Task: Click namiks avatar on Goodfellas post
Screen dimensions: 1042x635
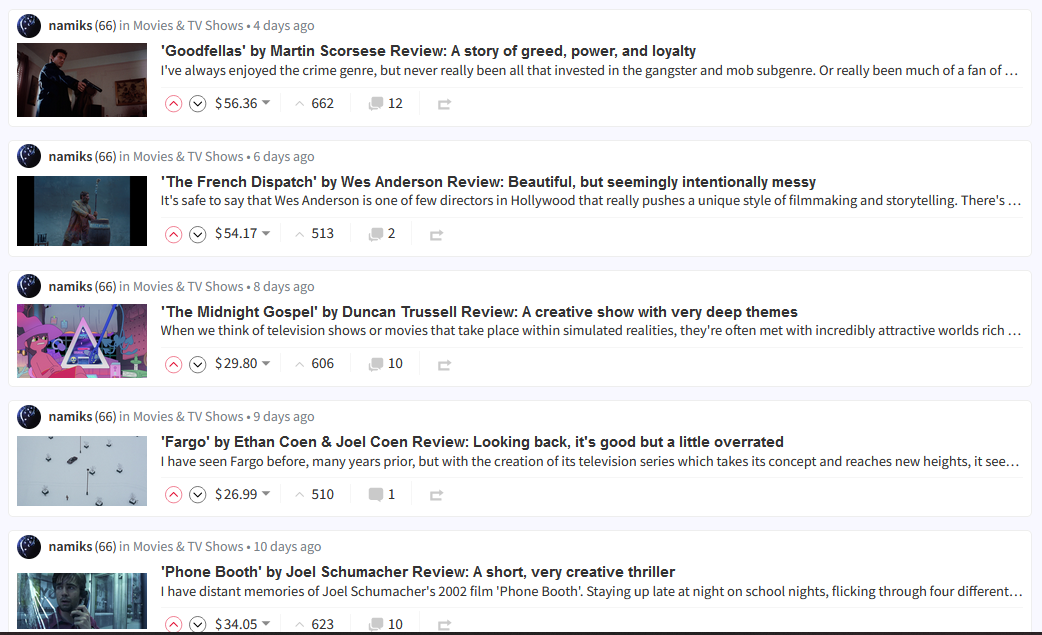Action: 29,26
